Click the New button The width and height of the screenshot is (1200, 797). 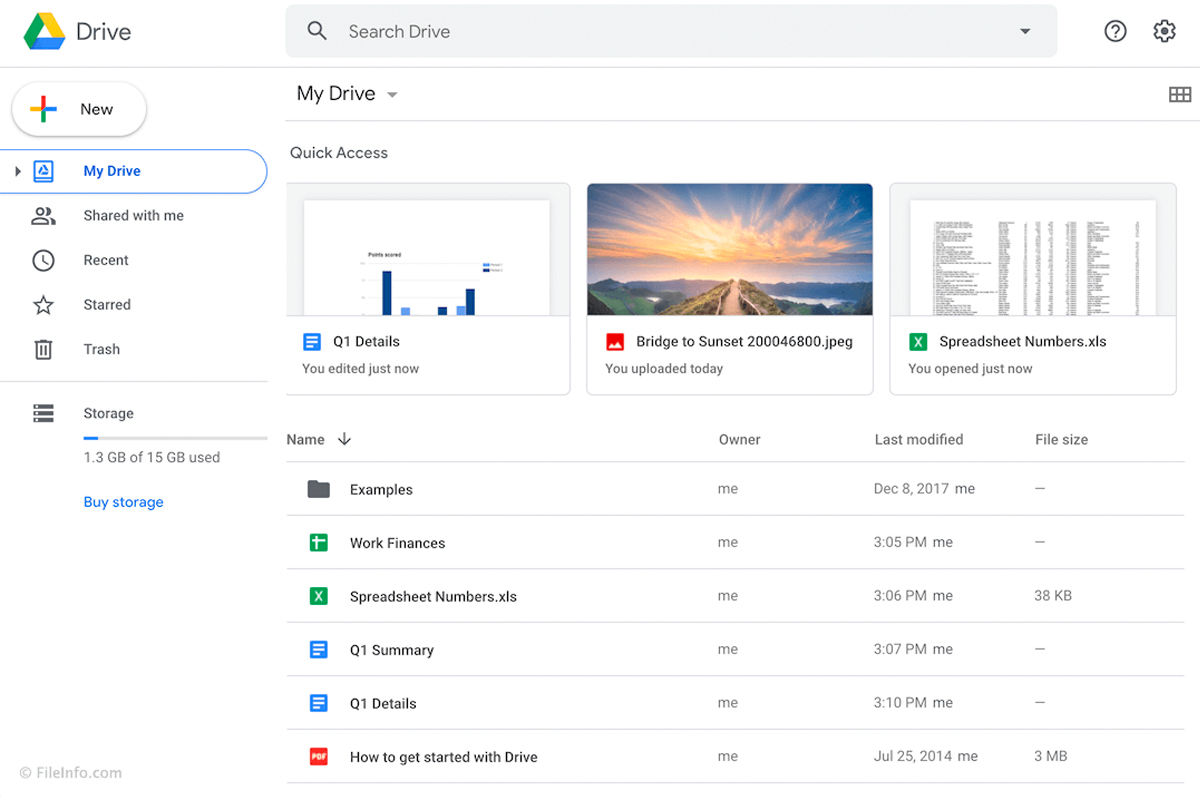pos(79,109)
